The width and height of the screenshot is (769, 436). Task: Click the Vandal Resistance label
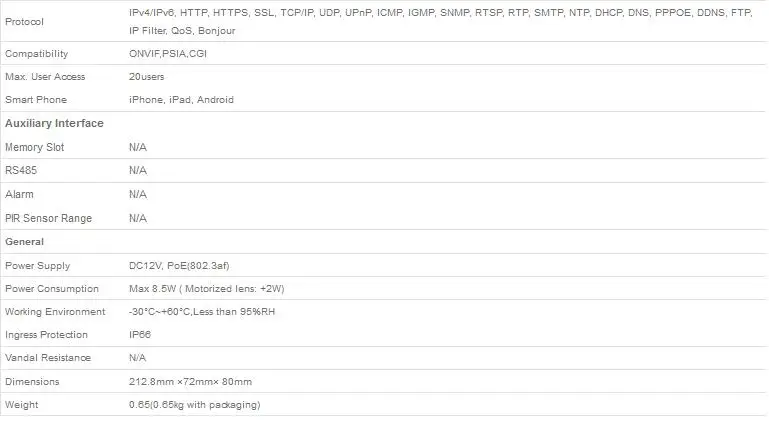click(48, 358)
